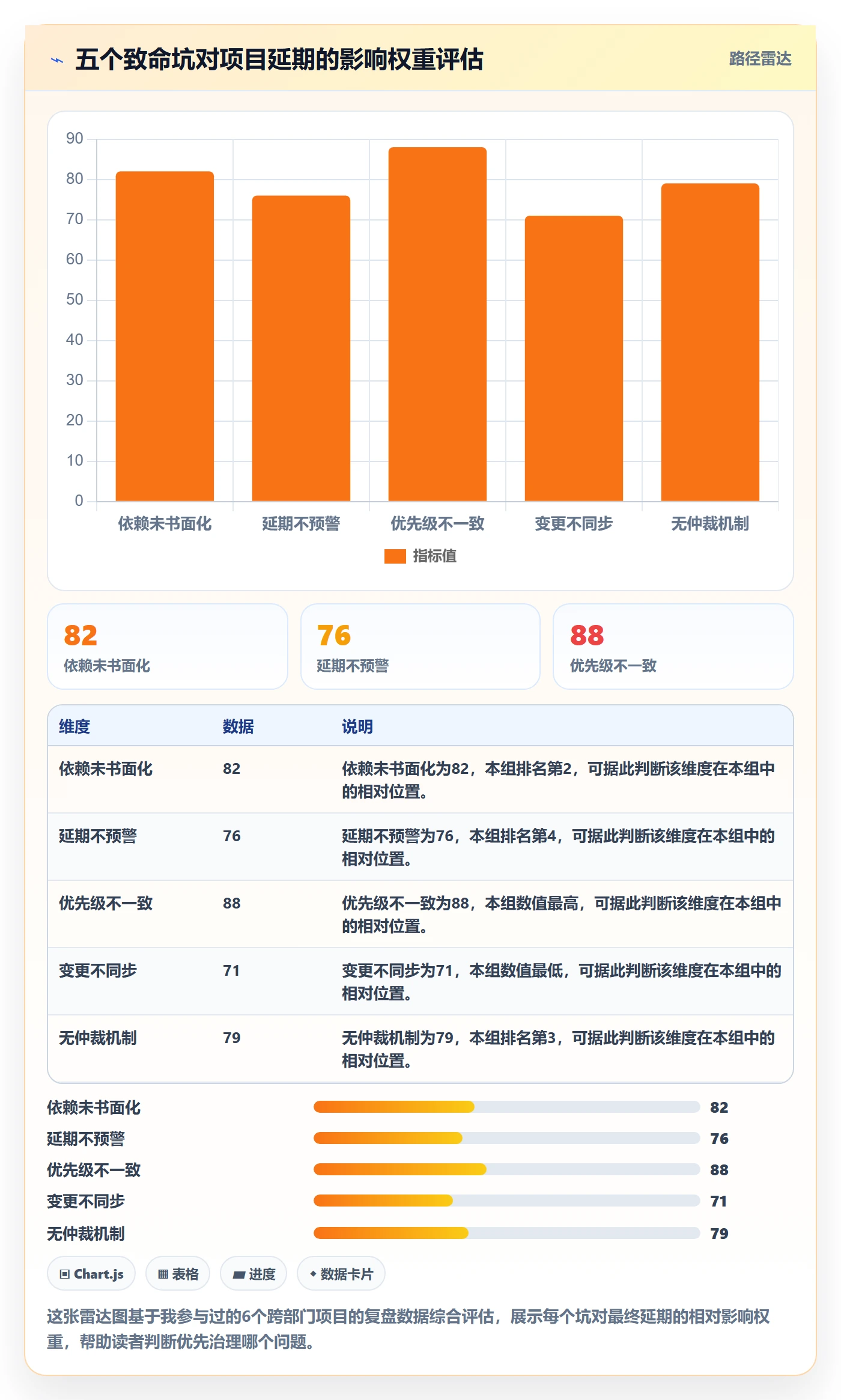
Task: Click the 优先级不一致 progress bar
Action: pos(507,1169)
